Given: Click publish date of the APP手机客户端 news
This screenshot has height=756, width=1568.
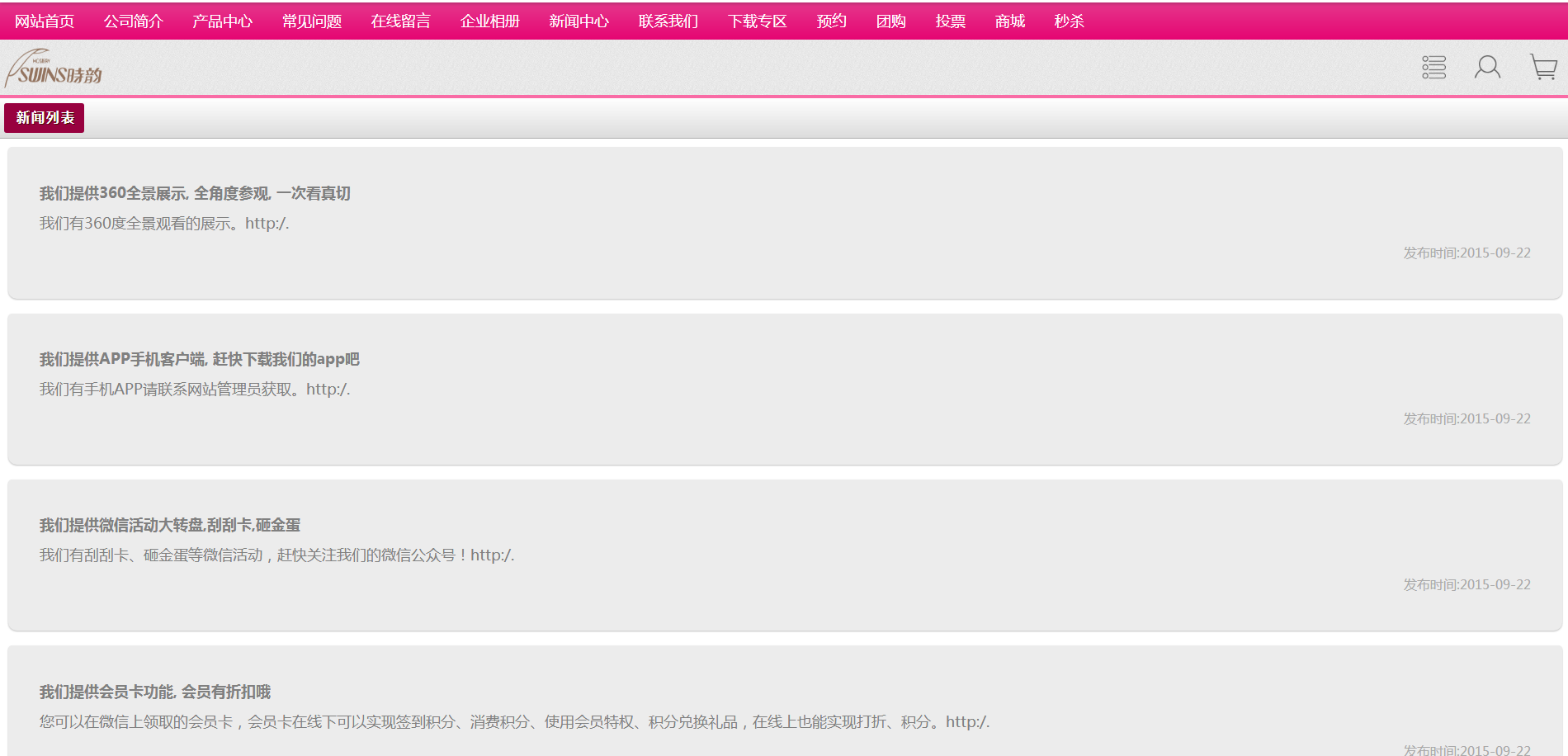Looking at the screenshot, I should pos(1467,418).
